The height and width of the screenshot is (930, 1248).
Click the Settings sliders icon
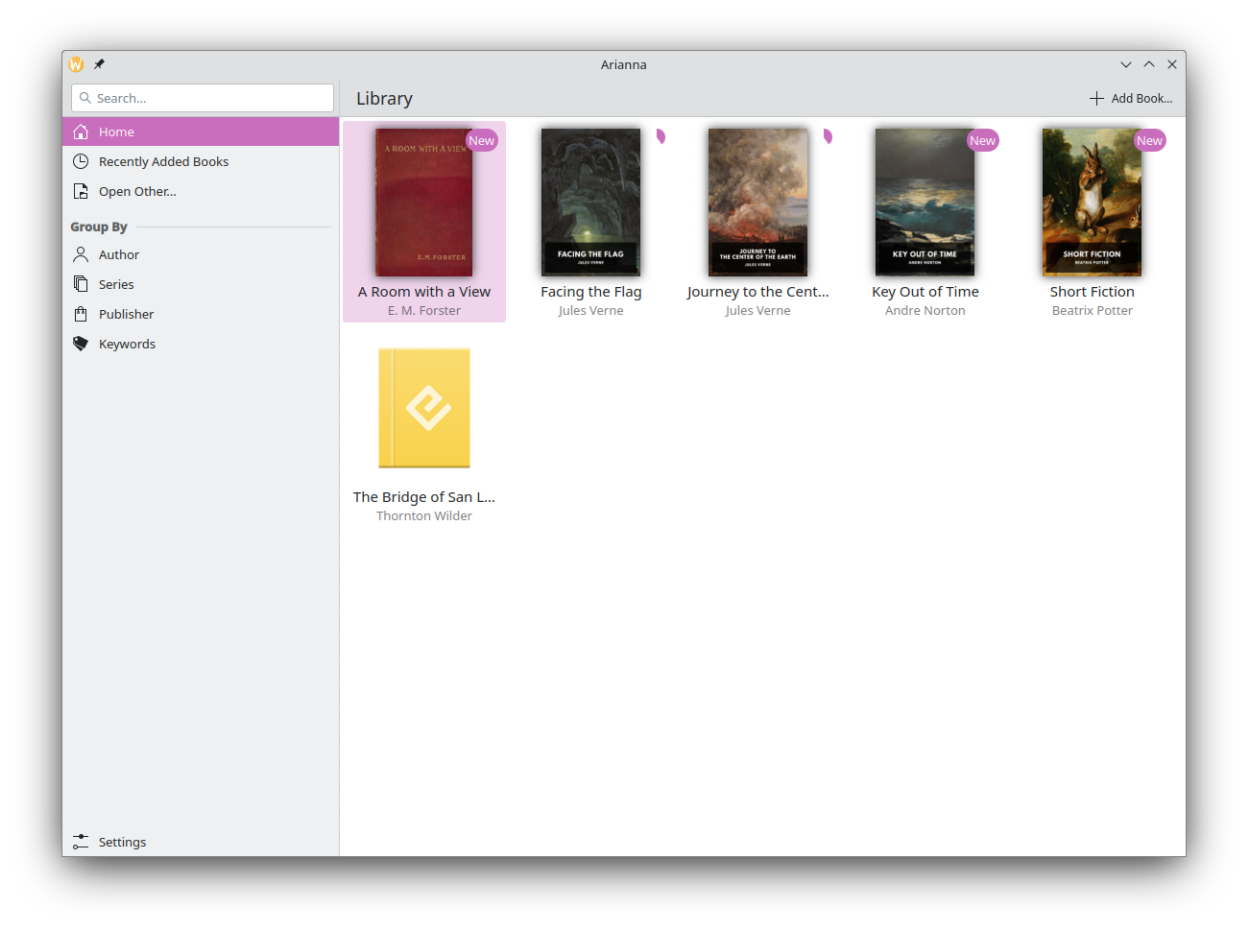pyautogui.click(x=81, y=842)
